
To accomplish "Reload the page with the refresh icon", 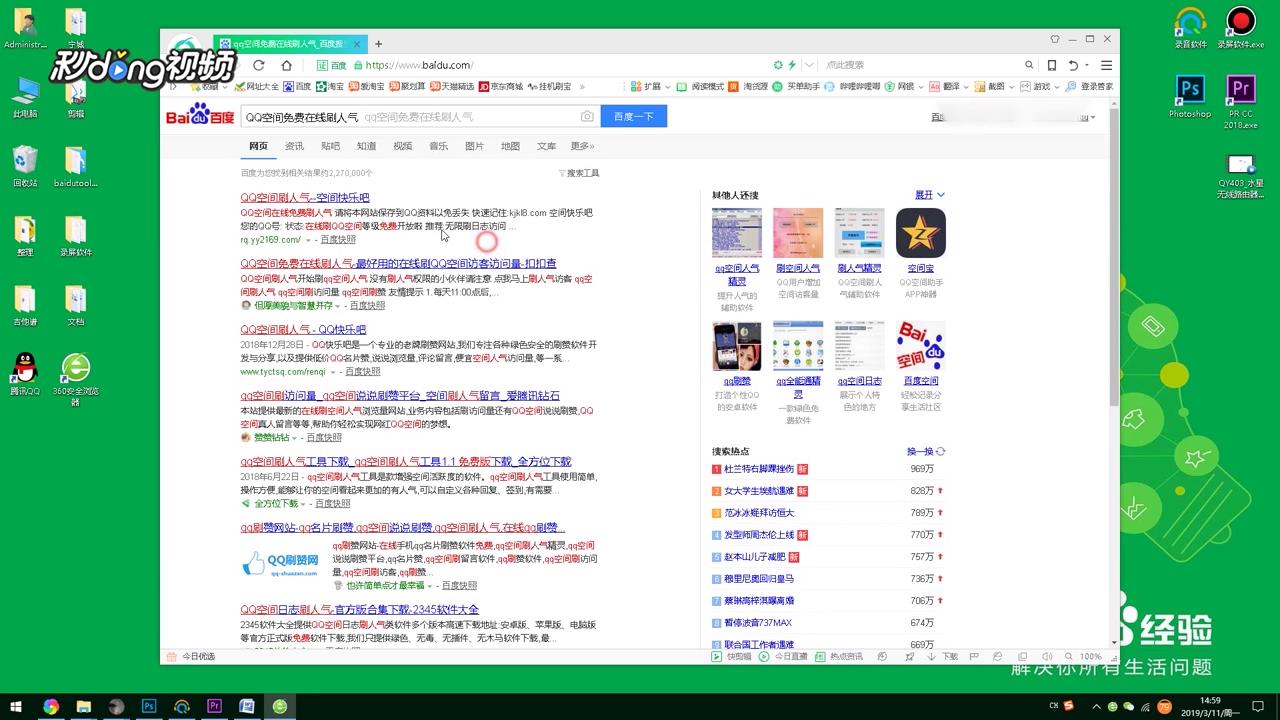I will pyautogui.click(x=260, y=65).
